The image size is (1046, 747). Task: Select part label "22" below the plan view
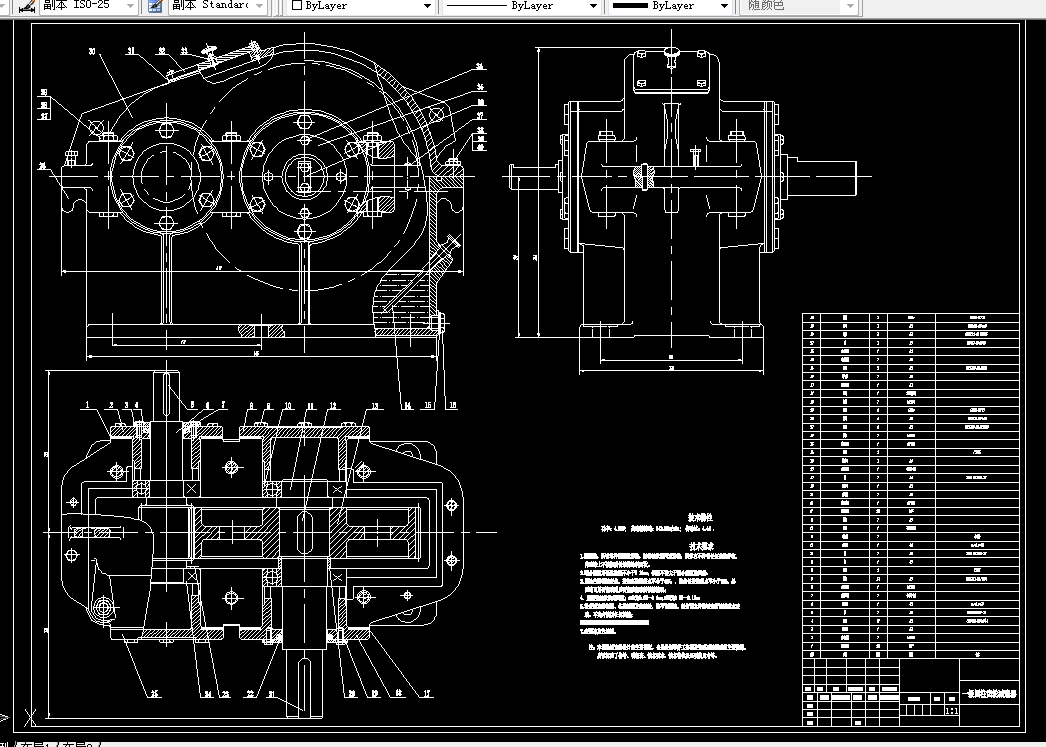point(250,694)
